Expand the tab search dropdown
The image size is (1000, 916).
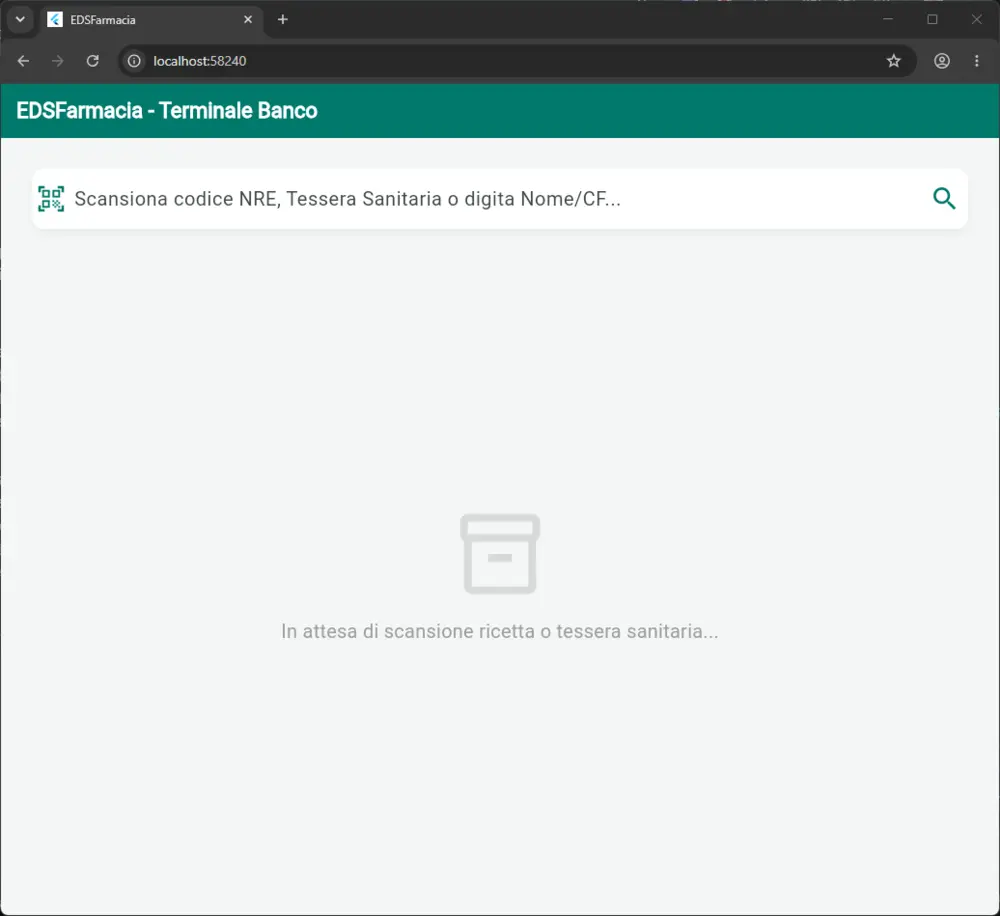[x=20, y=19]
